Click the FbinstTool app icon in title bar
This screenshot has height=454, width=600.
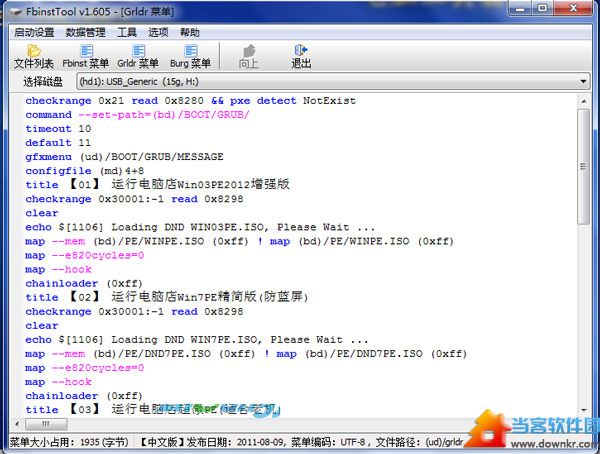point(16,12)
